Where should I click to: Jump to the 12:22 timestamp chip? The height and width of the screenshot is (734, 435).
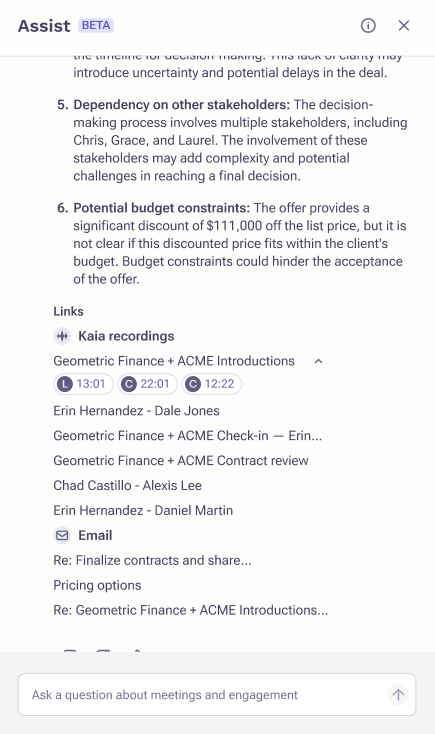coord(212,384)
